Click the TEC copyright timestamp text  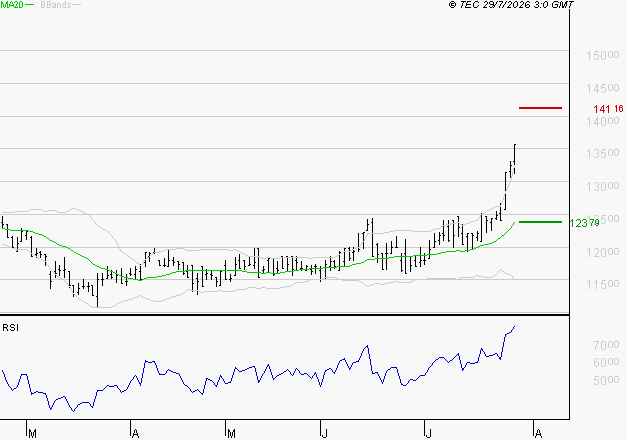511,4
